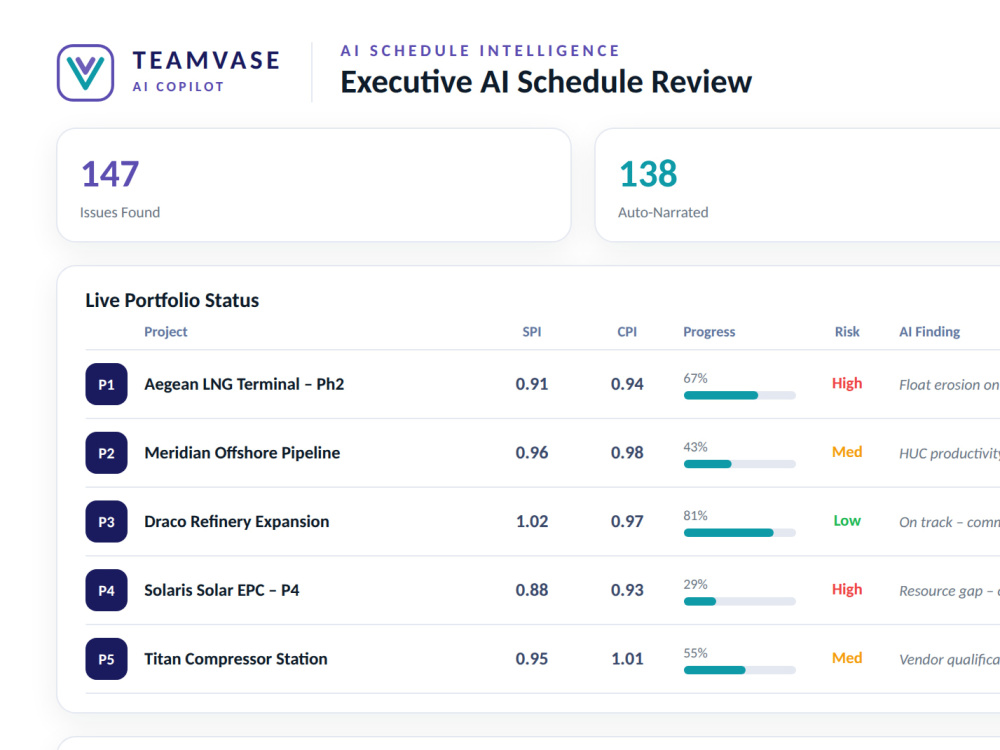
Task: Click SPI value 0.95
Action: 532,659
